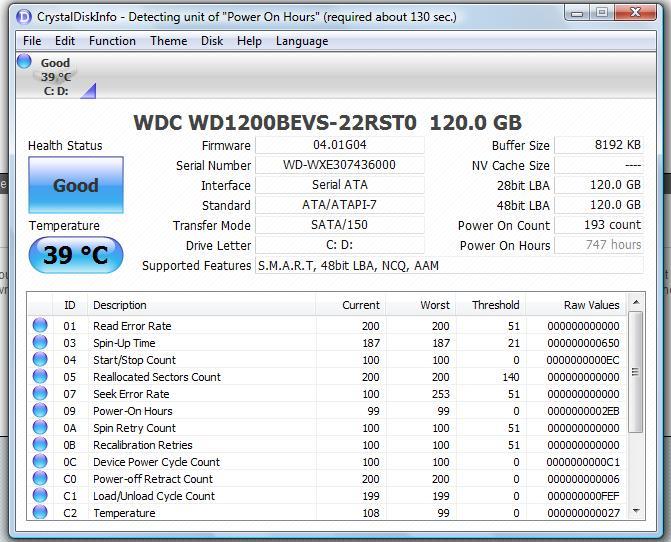Click status orb for Read Error Rate
This screenshot has height=542, width=671.
point(40,325)
